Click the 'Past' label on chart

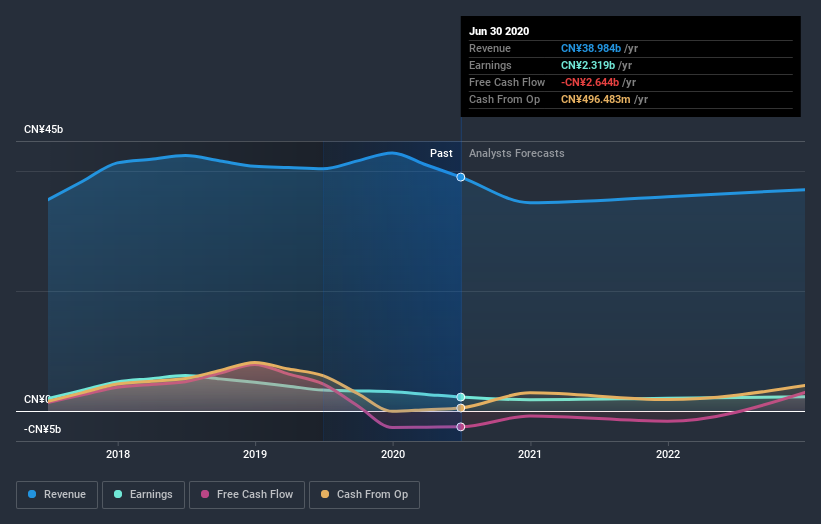pos(441,153)
